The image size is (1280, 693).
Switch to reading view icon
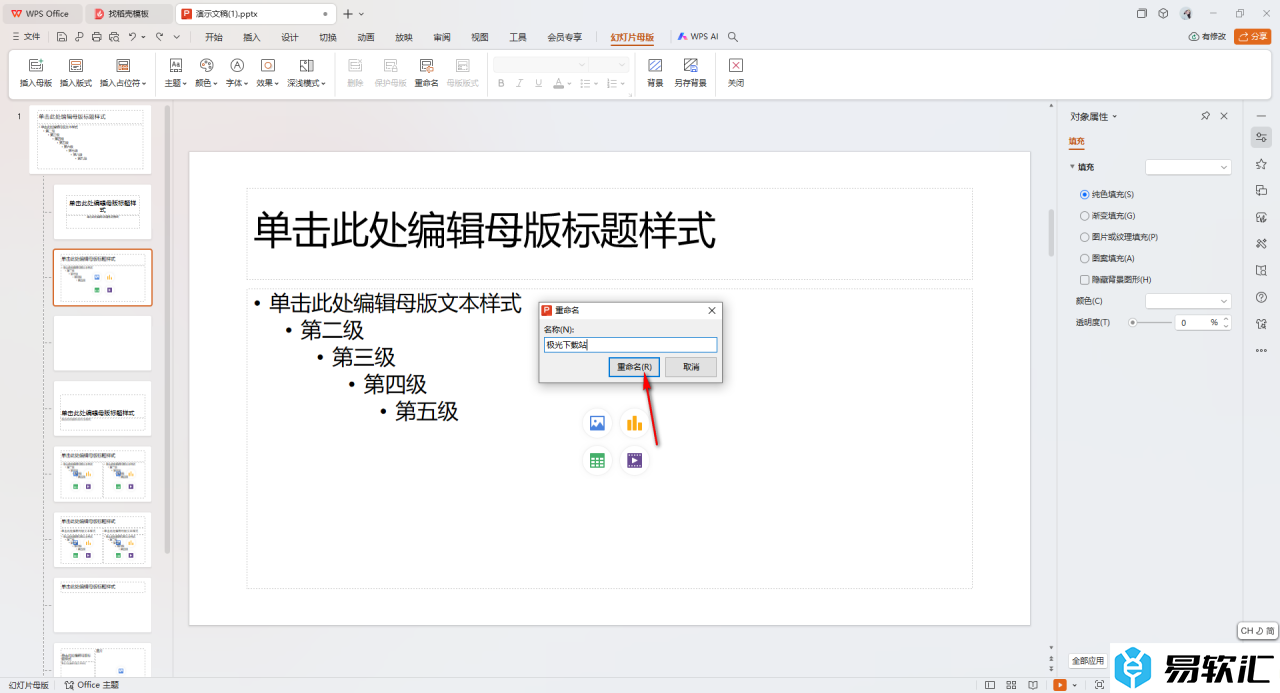coord(1033,685)
